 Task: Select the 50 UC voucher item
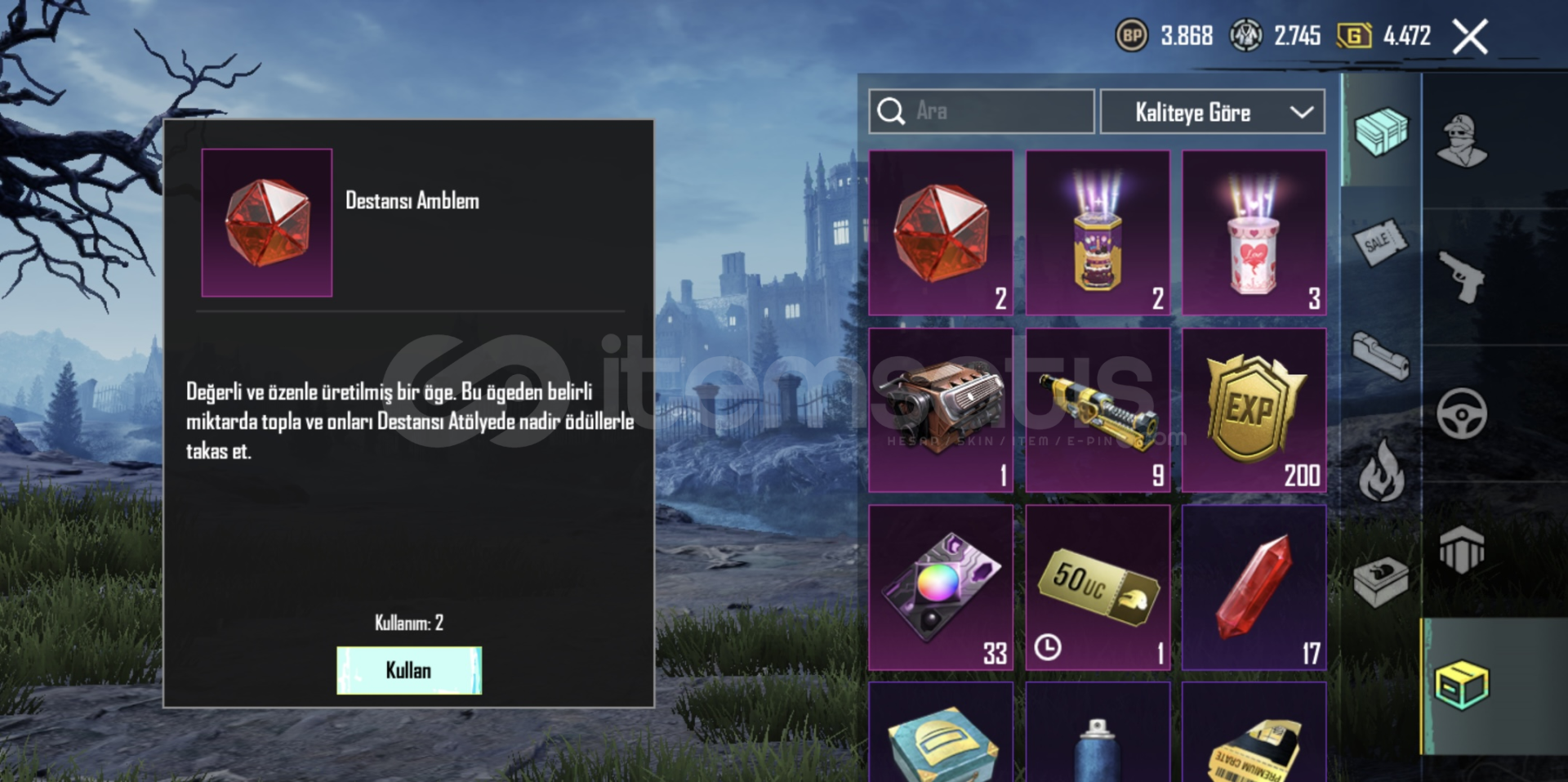coord(1098,588)
